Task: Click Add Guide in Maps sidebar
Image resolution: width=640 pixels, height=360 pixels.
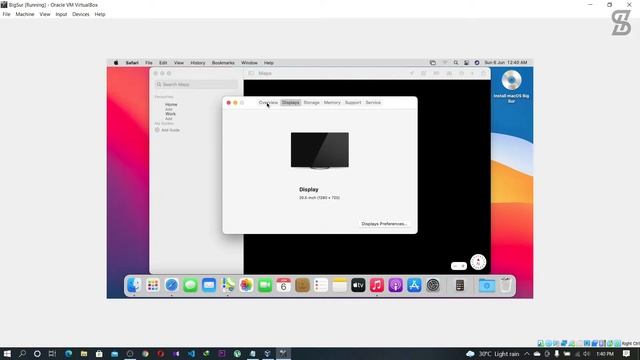Action: click(167, 130)
